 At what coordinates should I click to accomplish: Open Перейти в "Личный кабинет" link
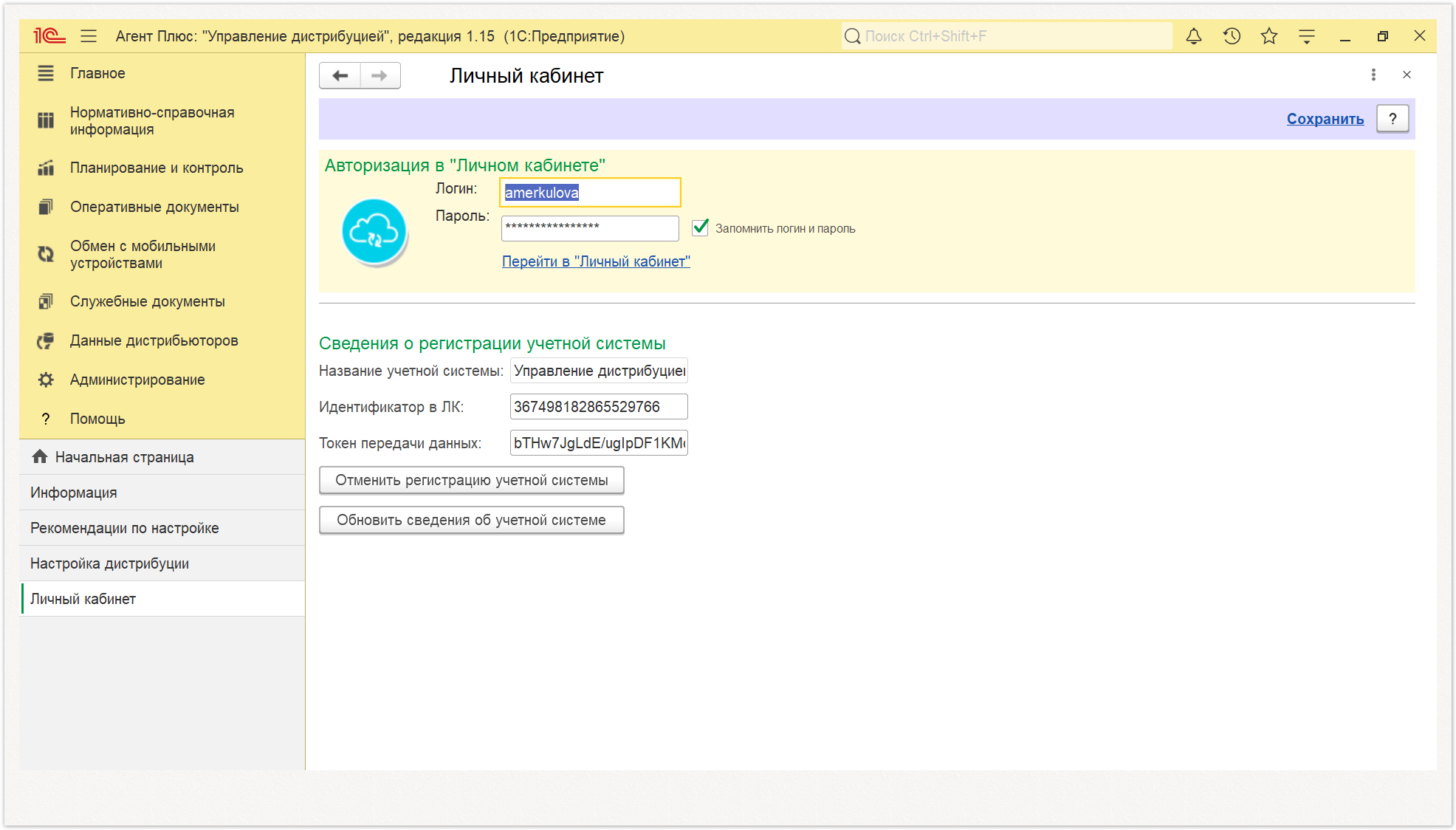click(596, 261)
